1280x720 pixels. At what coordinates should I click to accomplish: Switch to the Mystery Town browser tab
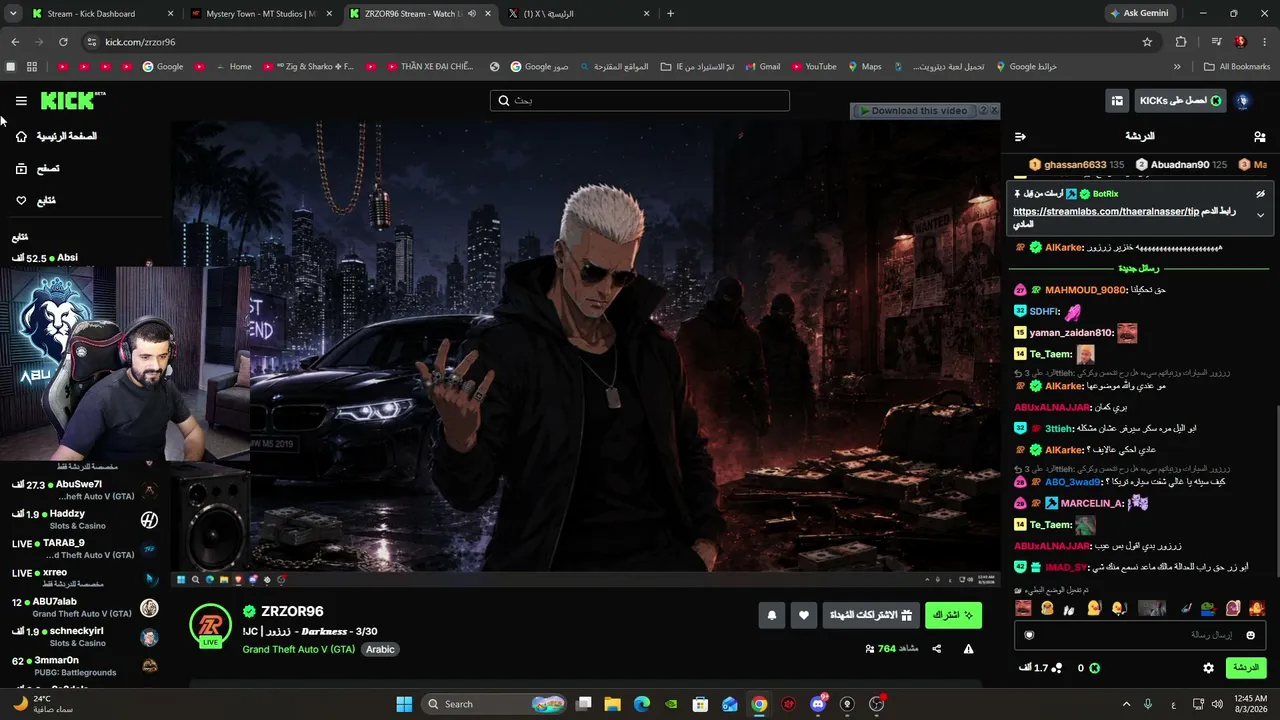click(x=260, y=14)
